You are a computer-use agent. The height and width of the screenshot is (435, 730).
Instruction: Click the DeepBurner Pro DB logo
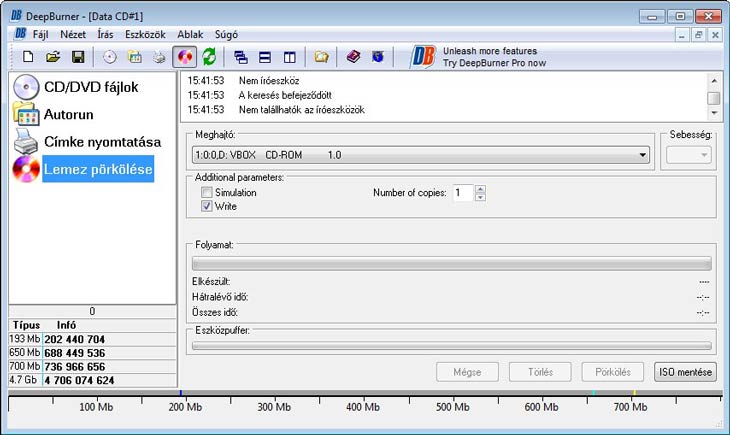423,57
